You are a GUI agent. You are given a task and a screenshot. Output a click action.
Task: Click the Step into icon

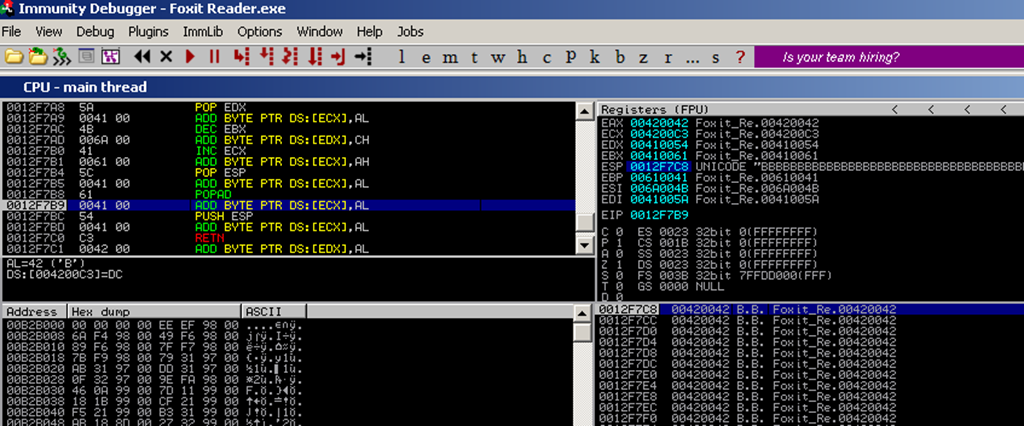(x=240, y=57)
